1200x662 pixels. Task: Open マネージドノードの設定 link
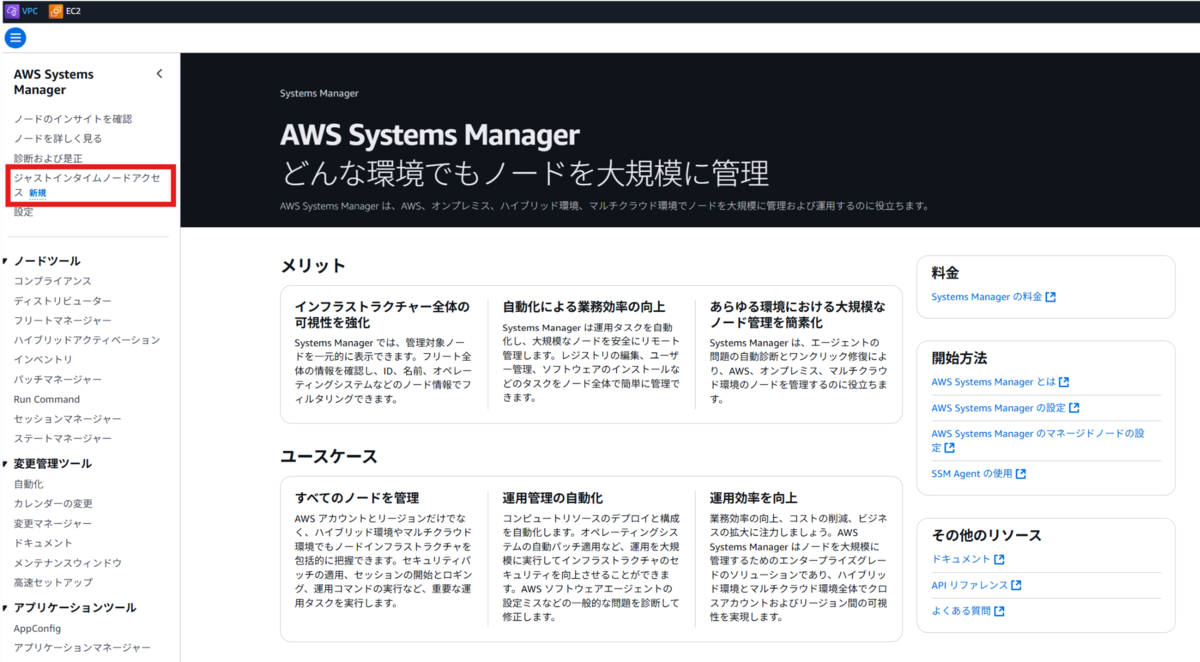tap(1037, 441)
